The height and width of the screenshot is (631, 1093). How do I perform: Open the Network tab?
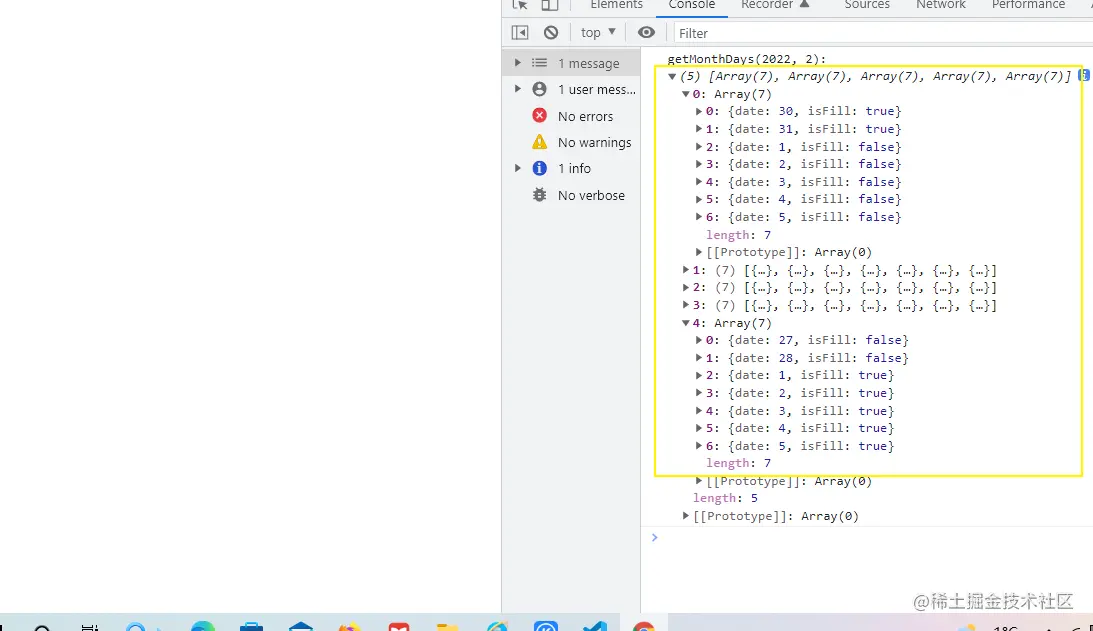(x=940, y=5)
